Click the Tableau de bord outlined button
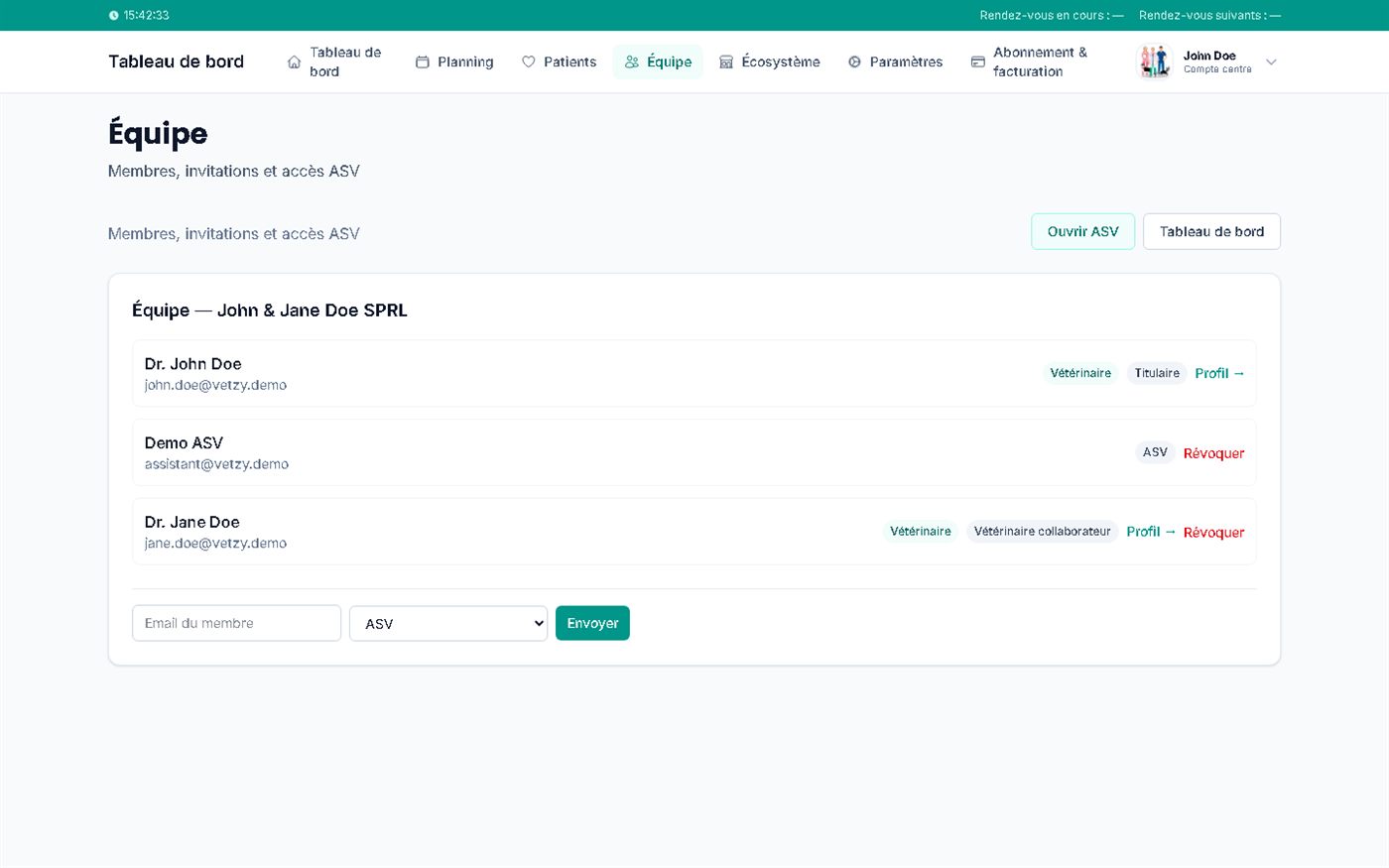The width and height of the screenshot is (1389, 868). tap(1211, 231)
